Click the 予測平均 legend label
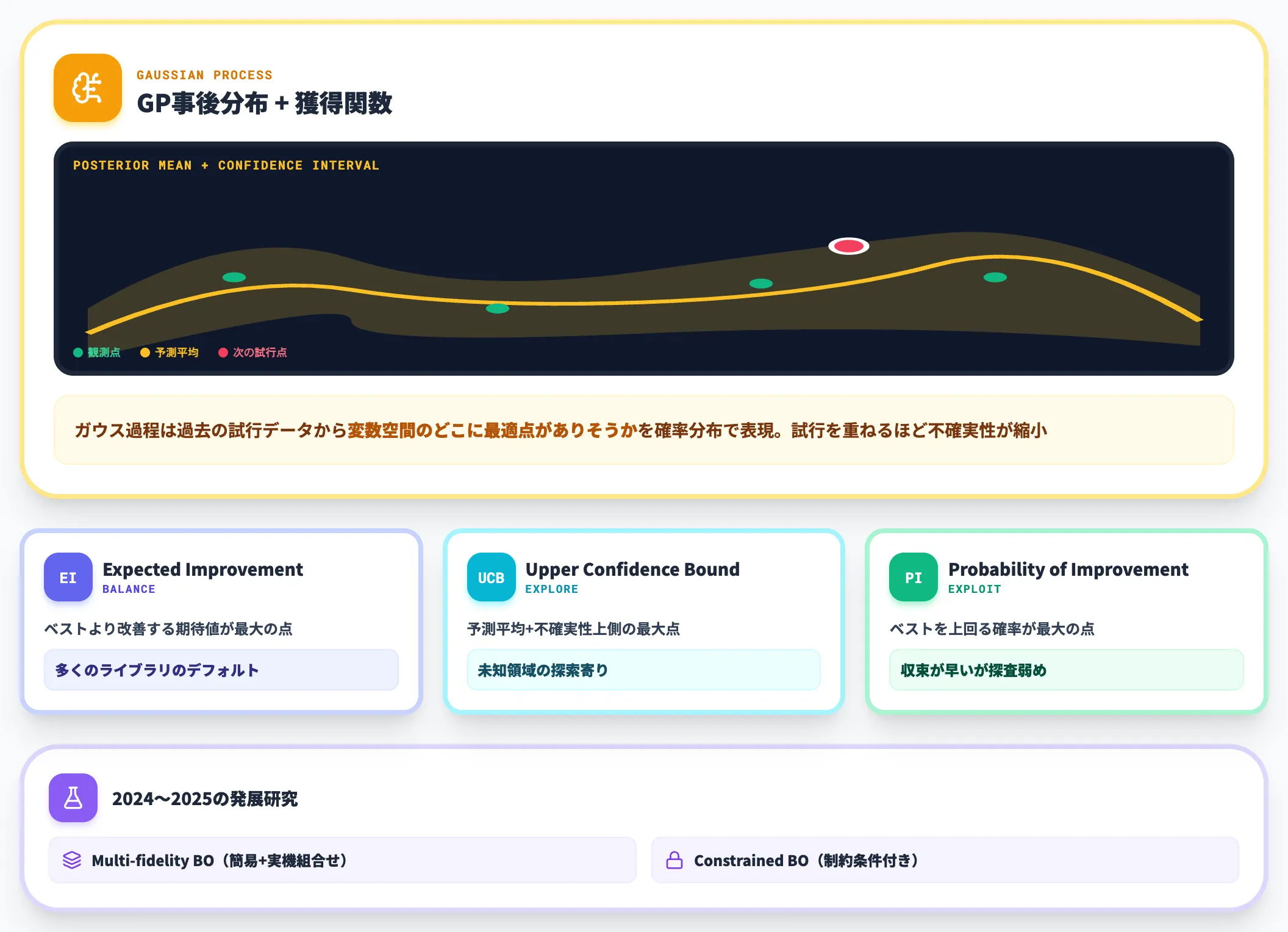The image size is (1288, 932). click(177, 353)
